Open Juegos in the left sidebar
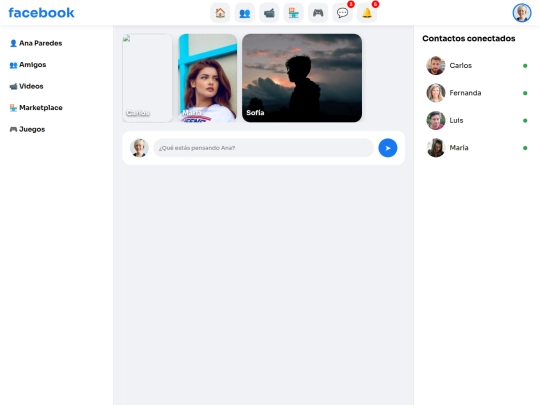The width and height of the screenshot is (540, 405). click(27, 129)
